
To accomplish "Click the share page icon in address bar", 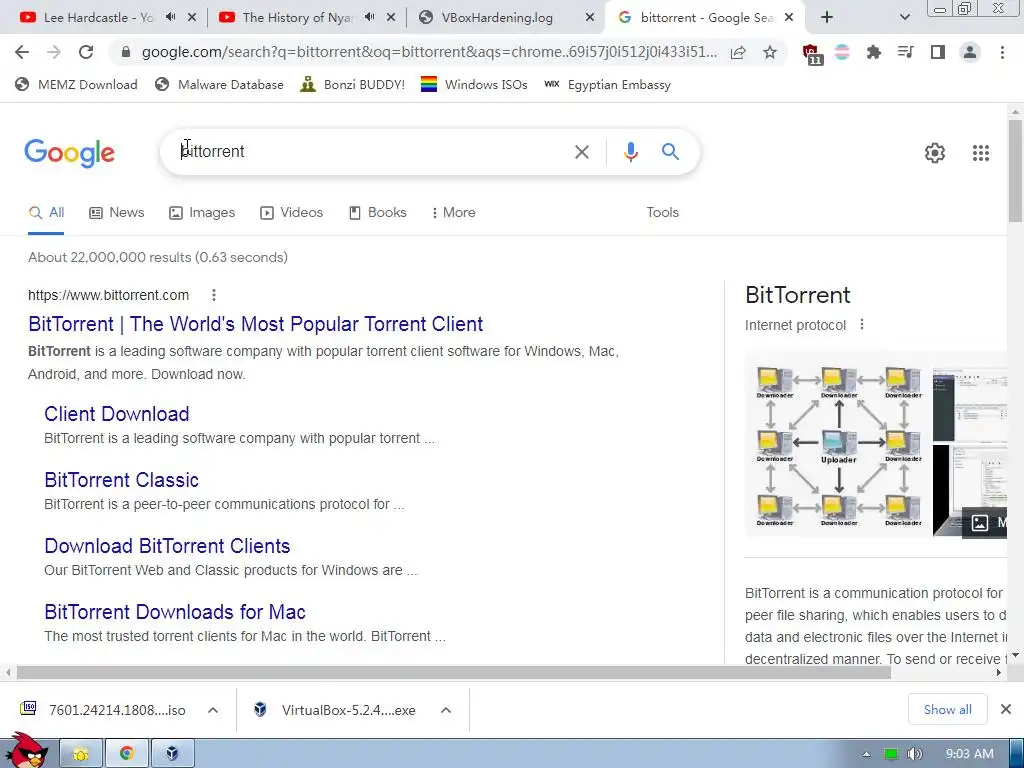I will click(x=738, y=52).
